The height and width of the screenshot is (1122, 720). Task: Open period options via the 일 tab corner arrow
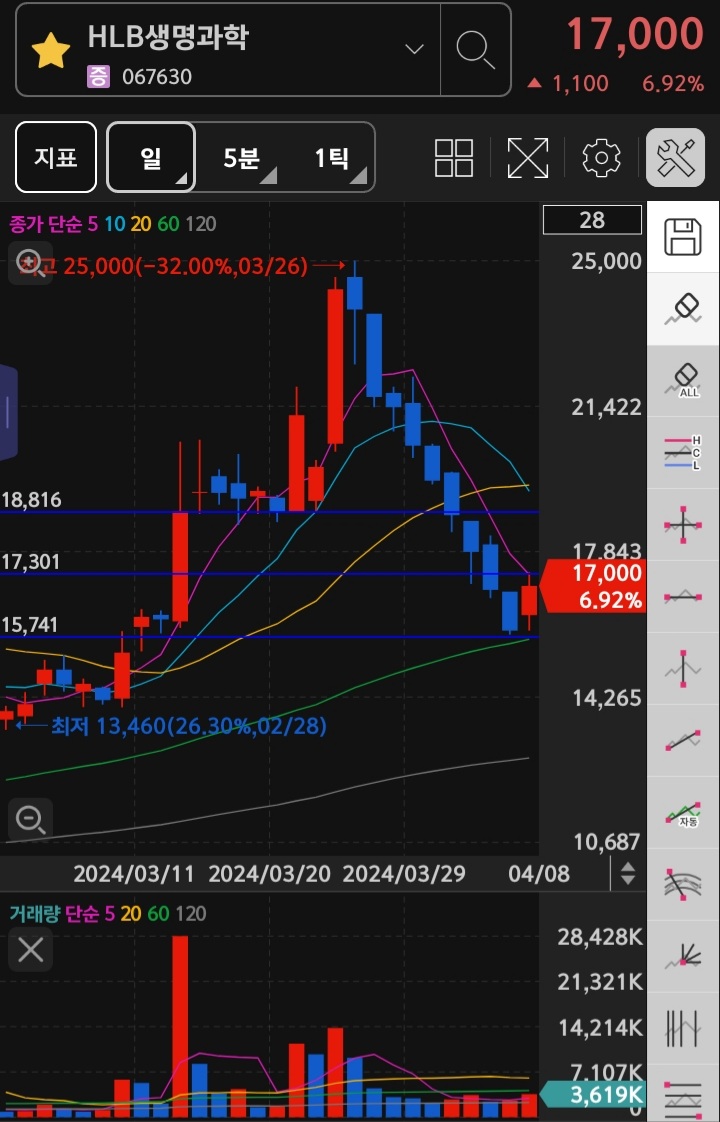[x=182, y=177]
